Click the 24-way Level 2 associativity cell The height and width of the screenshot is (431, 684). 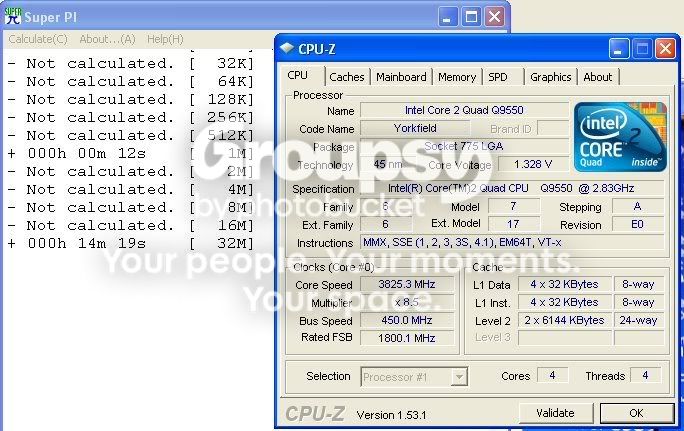[639, 320]
